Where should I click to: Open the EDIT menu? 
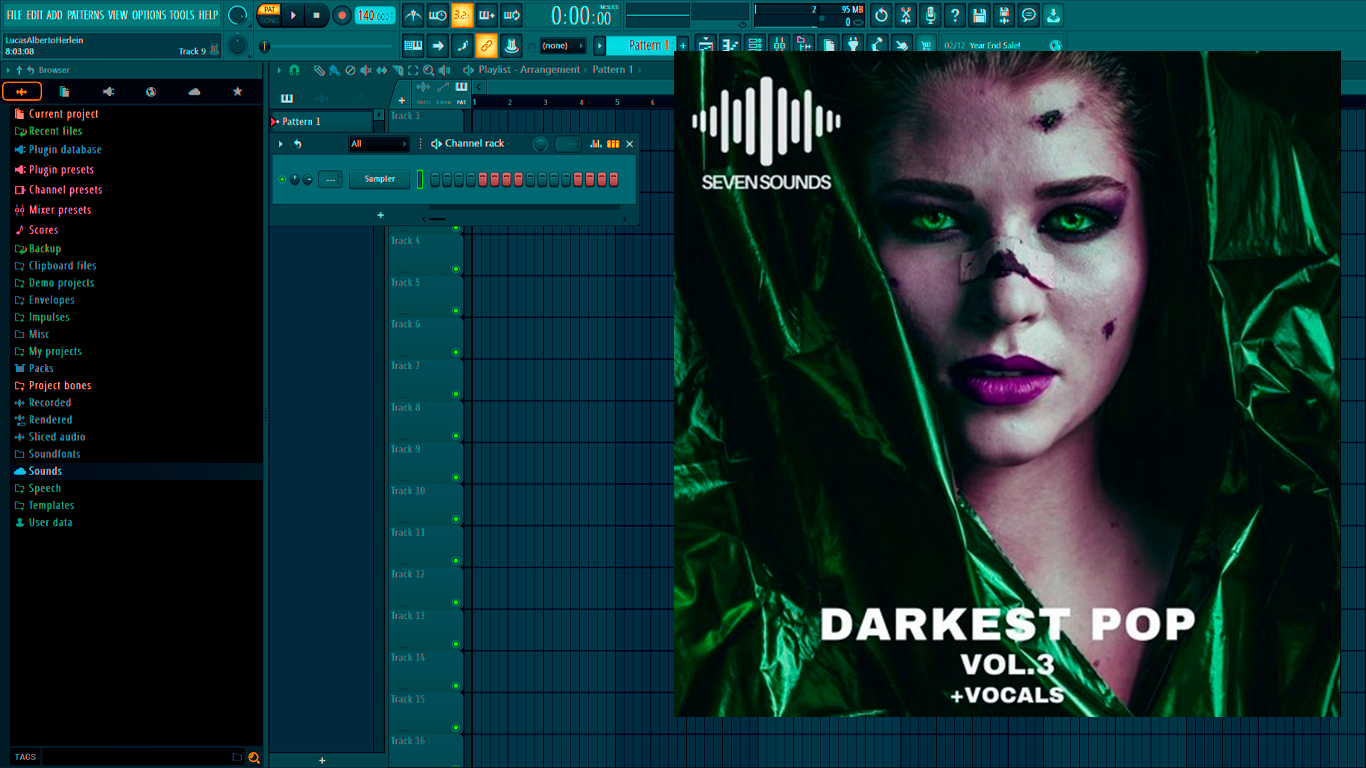[x=34, y=15]
